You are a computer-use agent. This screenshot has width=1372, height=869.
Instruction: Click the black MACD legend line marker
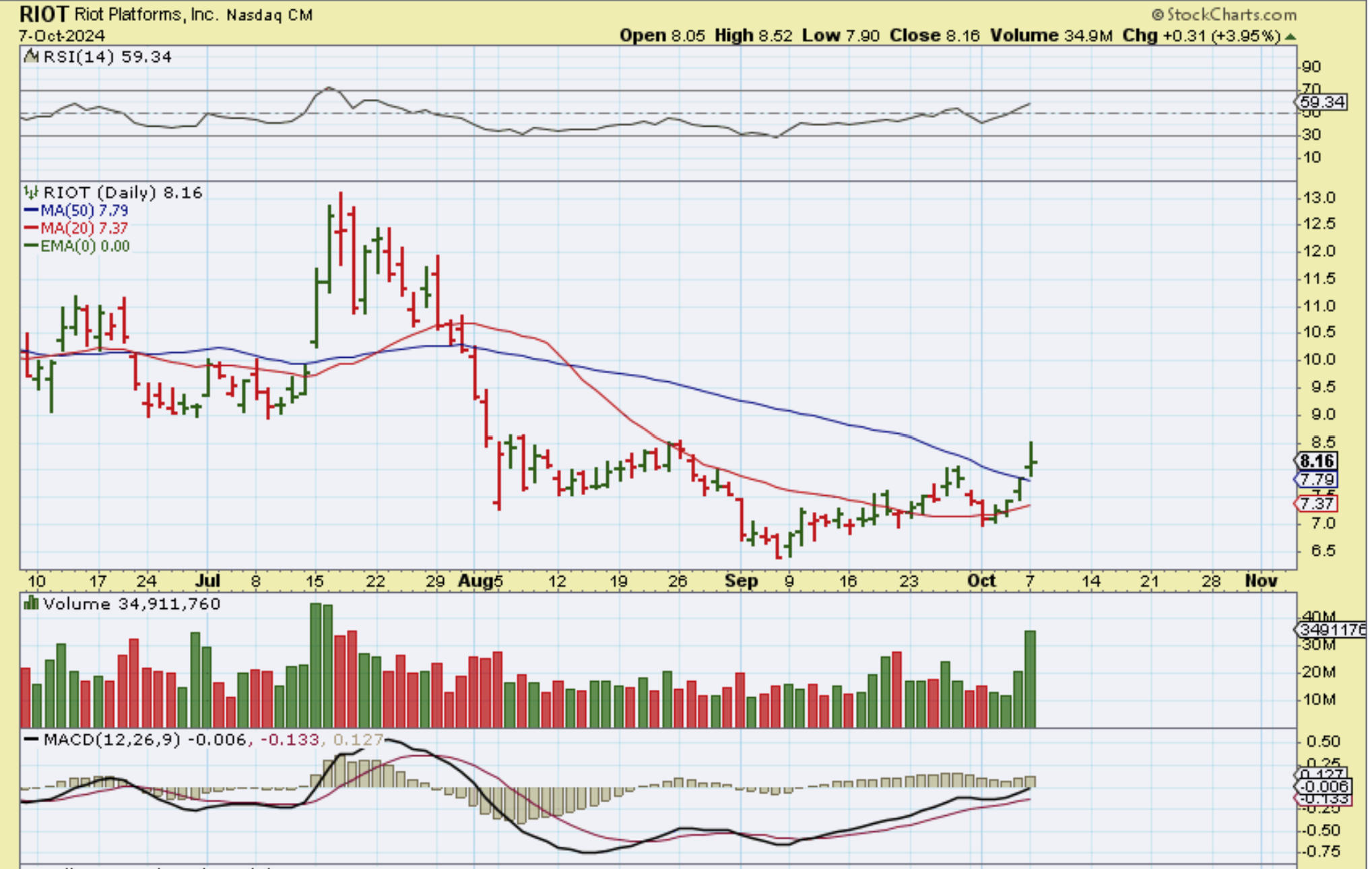pos(31,740)
